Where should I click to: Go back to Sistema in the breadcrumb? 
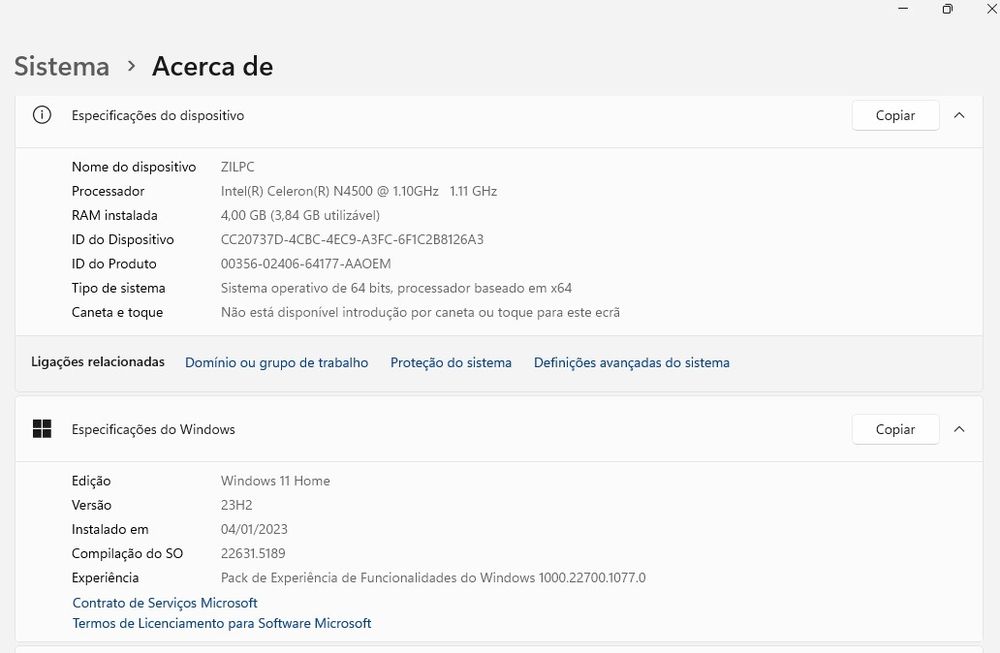coord(62,66)
